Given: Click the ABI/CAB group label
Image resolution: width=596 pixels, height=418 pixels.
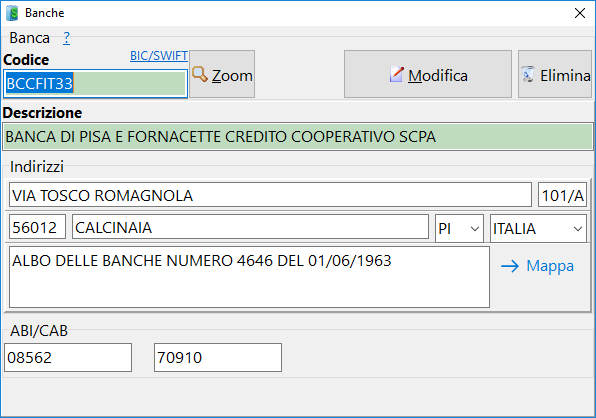Looking at the screenshot, I should pyautogui.click(x=39, y=331).
